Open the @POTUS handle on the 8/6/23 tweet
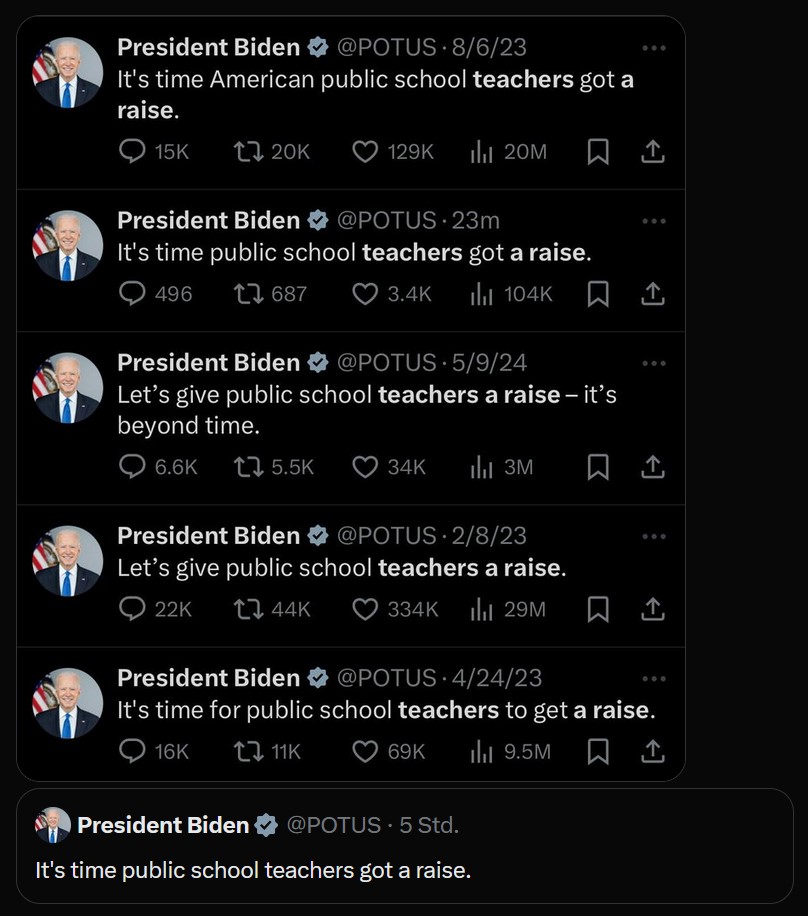Viewport: 808px width, 916px height. [386, 47]
